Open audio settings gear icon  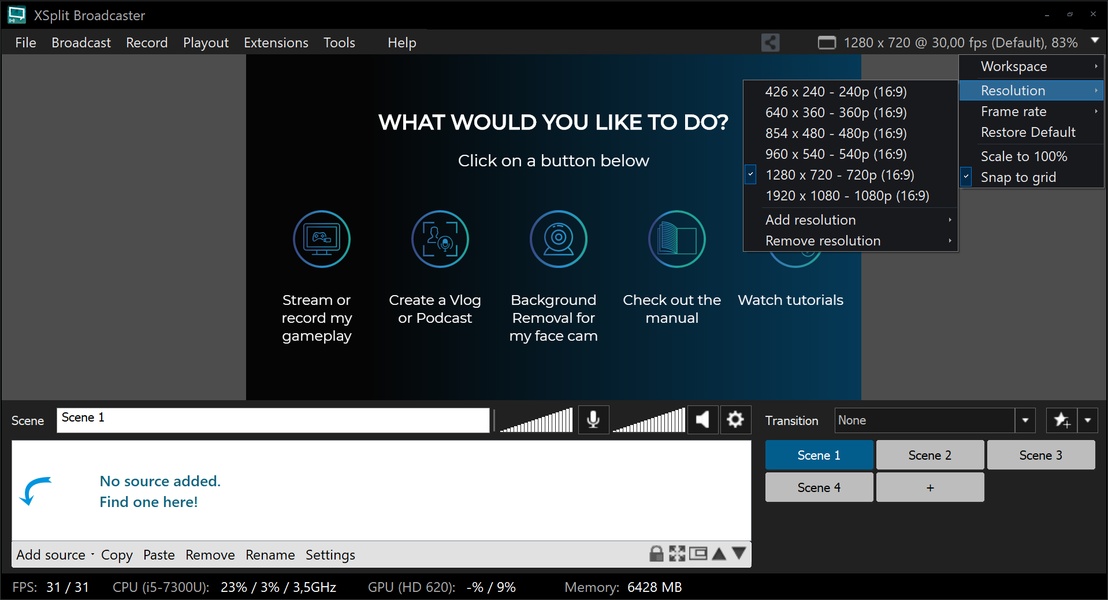pos(736,420)
